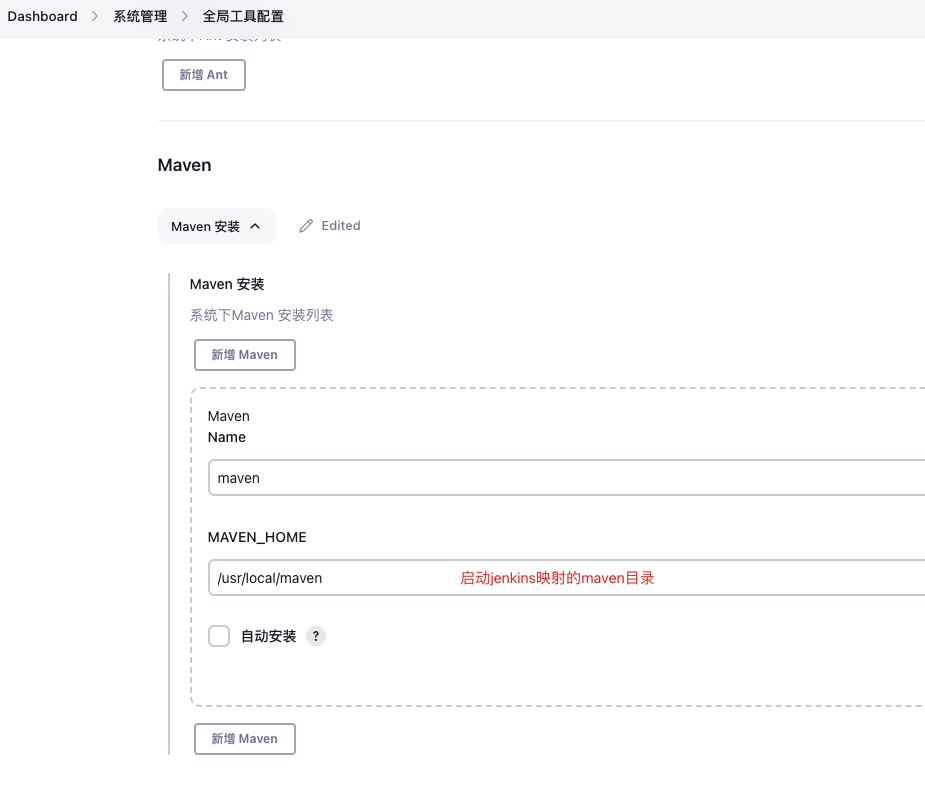Focus the Maven Name input field

point(566,478)
